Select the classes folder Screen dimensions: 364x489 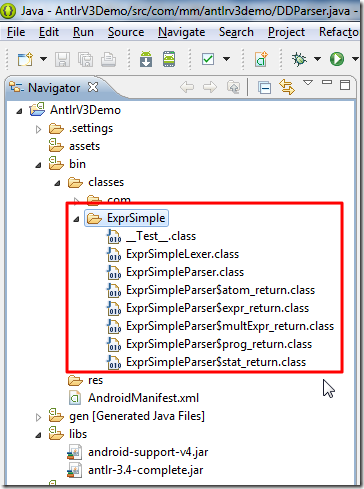[106, 182]
